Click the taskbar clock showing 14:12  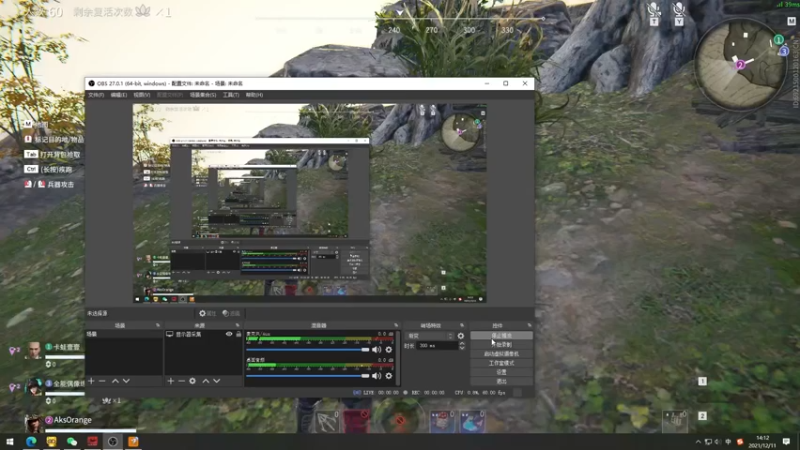pos(762,442)
